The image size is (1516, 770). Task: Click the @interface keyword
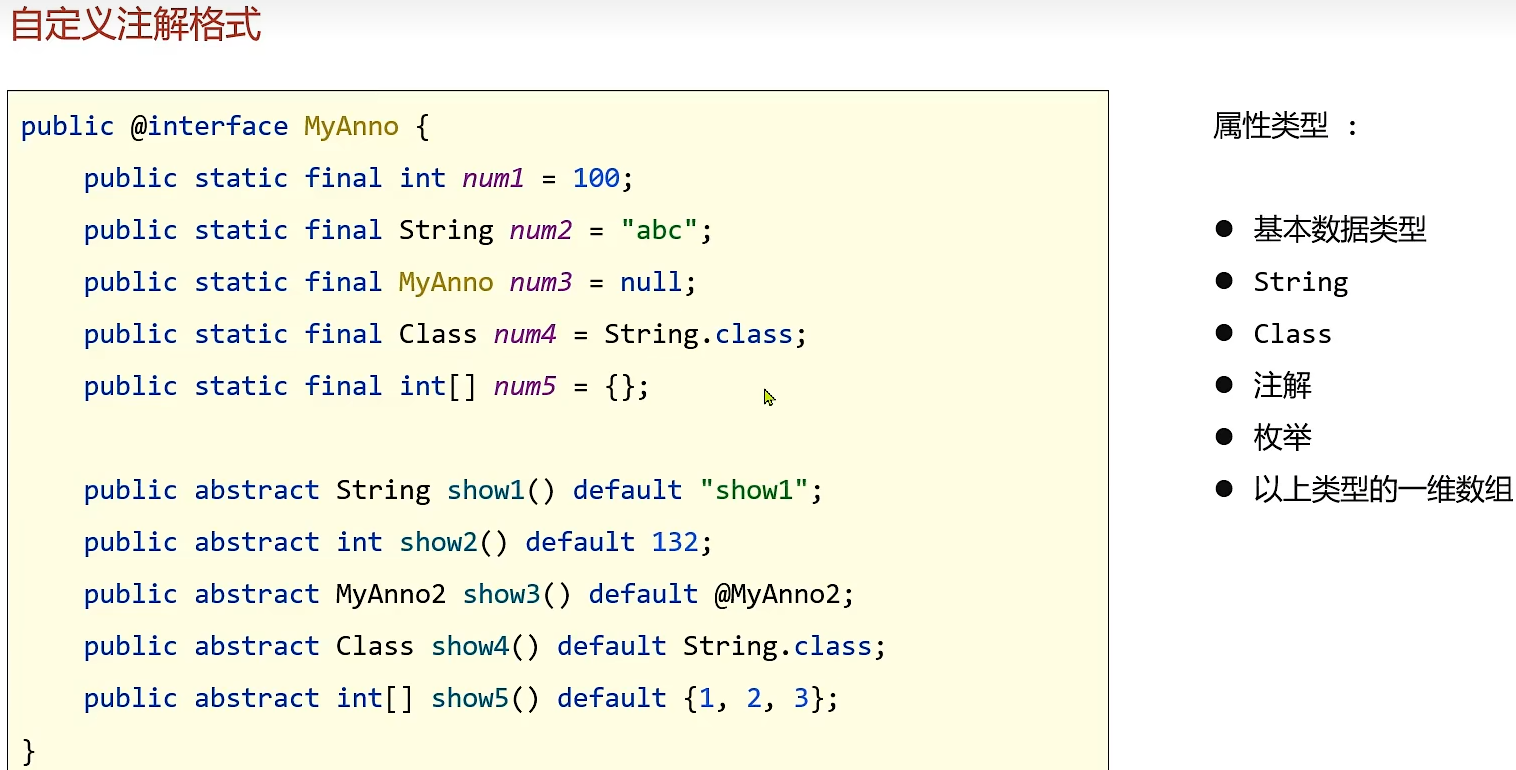click(x=209, y=126)
